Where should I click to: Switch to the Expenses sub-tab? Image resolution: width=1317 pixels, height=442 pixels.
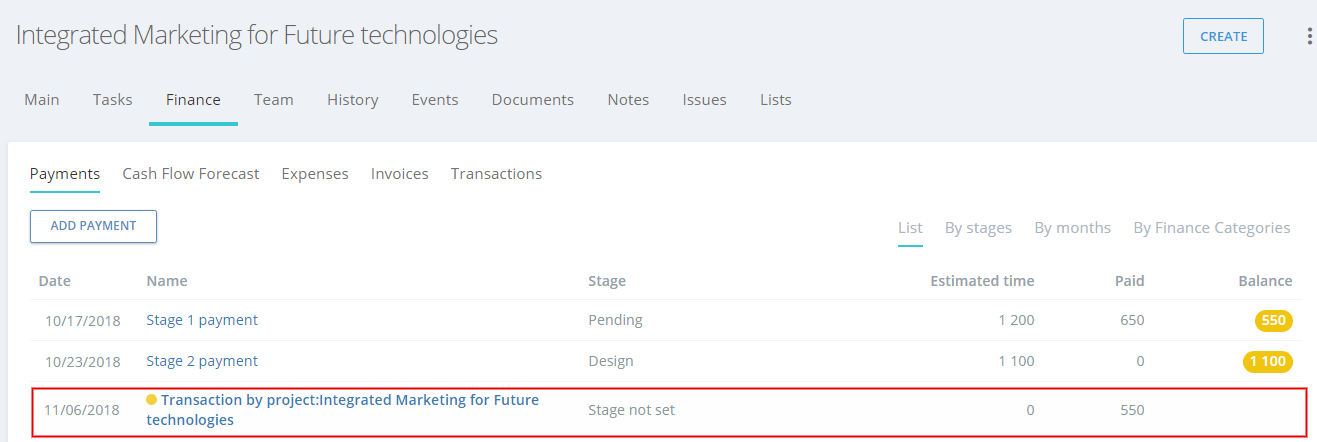315,174
